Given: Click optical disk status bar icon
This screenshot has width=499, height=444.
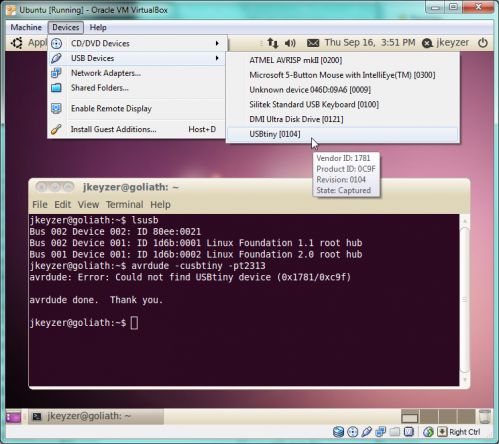Looking at the screenshot, I should 352,432.
